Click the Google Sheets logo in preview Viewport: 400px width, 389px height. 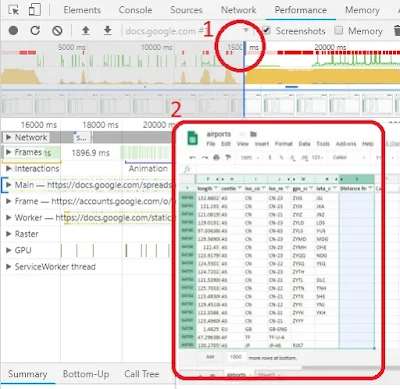pos(192,138)
